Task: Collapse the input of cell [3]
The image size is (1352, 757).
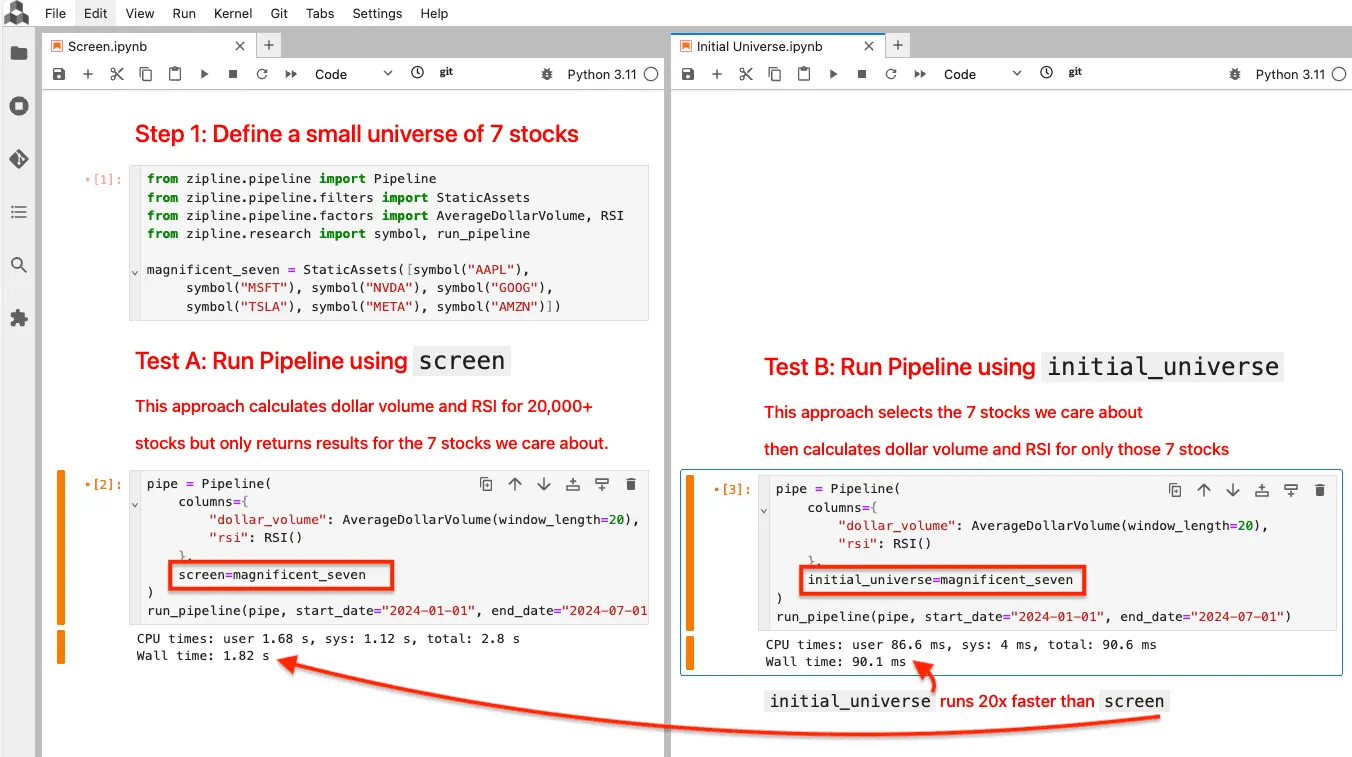Action: (x=764, y=511)
